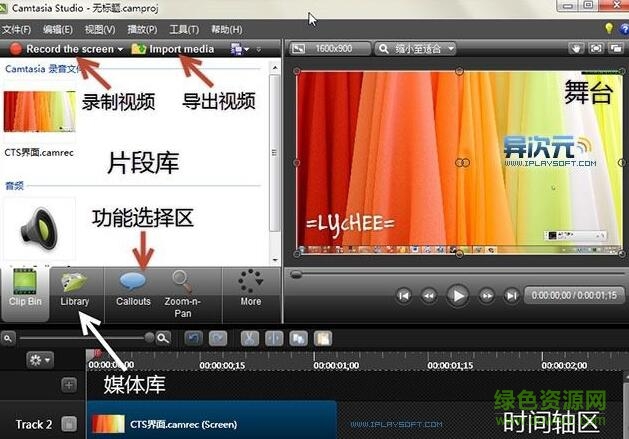Click the clip bin scrollbar down arrow
The height and width of the screenshot is (439, 629).
coord(275,260)
